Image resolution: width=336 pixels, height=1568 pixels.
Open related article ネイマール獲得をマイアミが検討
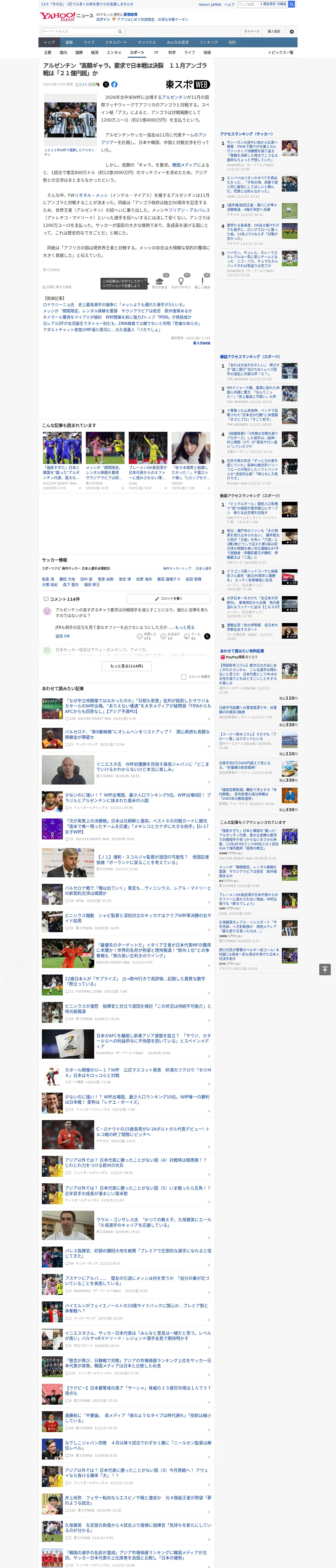tap(117, 317)
